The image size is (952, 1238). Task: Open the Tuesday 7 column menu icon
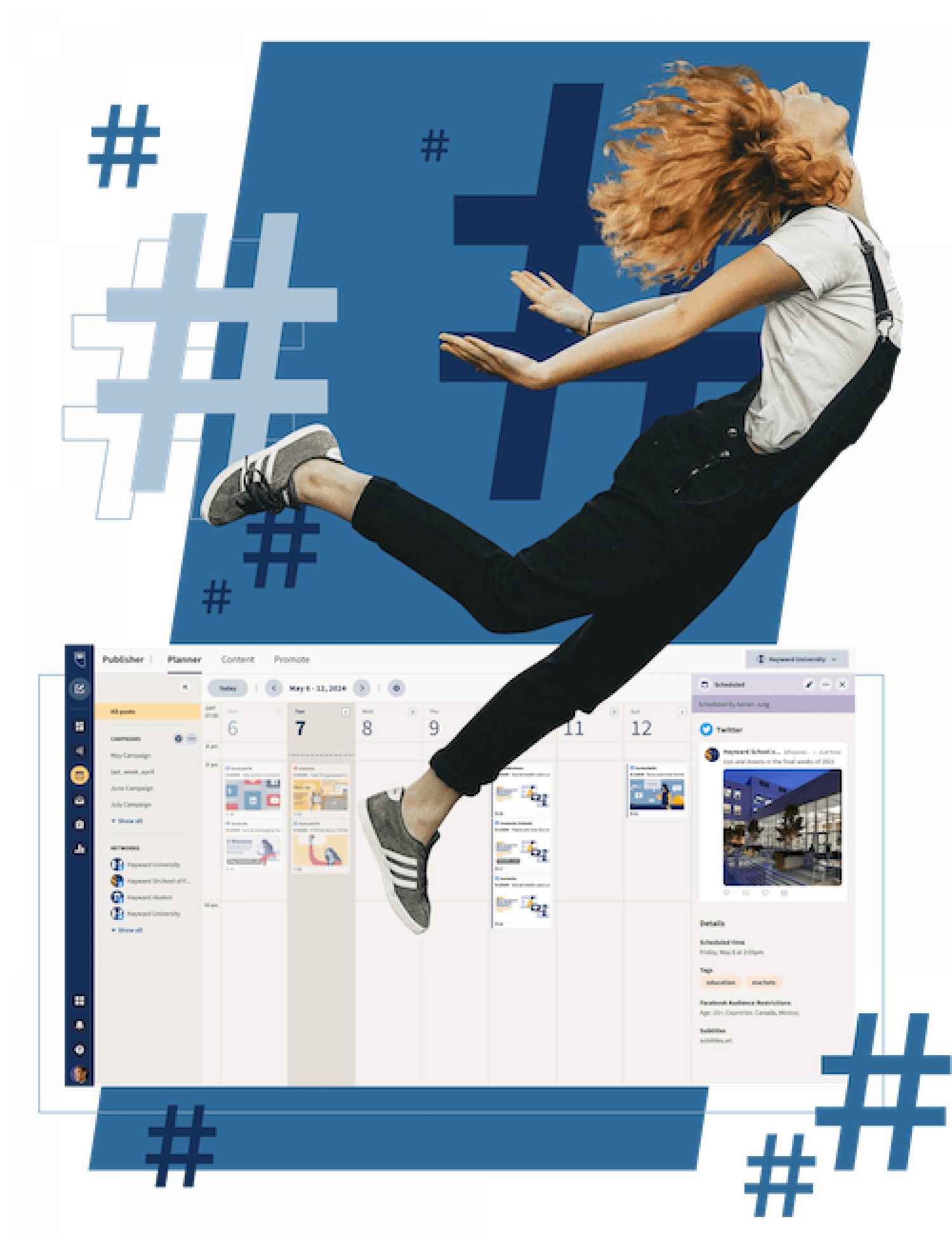[x=345, y=712]
